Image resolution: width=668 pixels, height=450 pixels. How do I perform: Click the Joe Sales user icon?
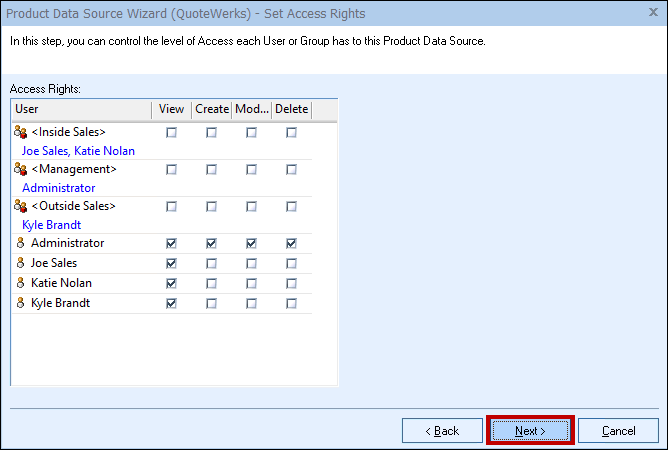coord(20,263)
